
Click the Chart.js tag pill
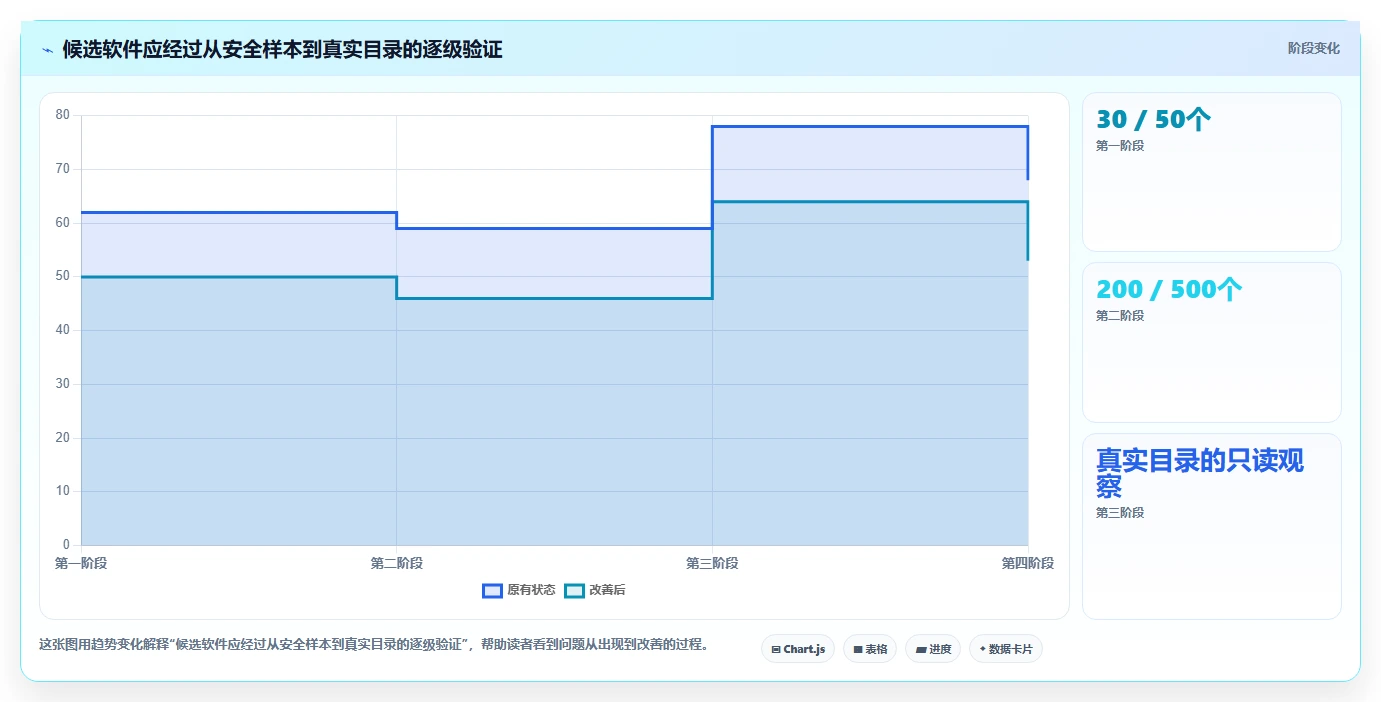point(797,649)
